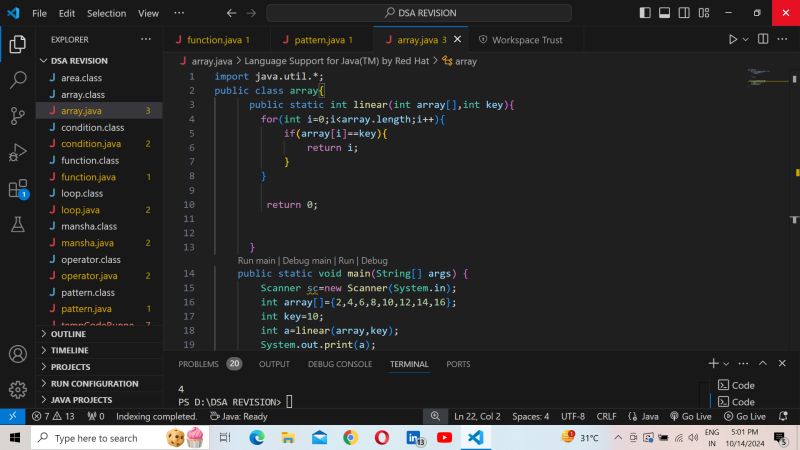Open the Search view in activity bar
The width and height of the screenshot is (800, 450).
(18, 80)
